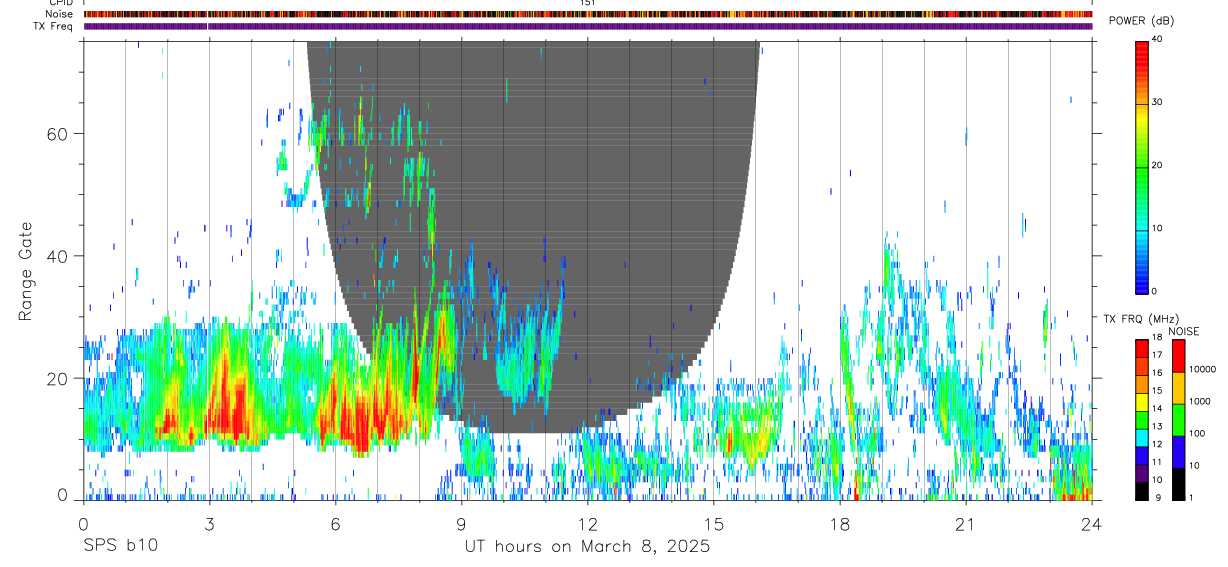This screenshot has width=1228, height=567.
Task: Pick the red segment of the NOISE colorbar
Action: pos(1178,356)
